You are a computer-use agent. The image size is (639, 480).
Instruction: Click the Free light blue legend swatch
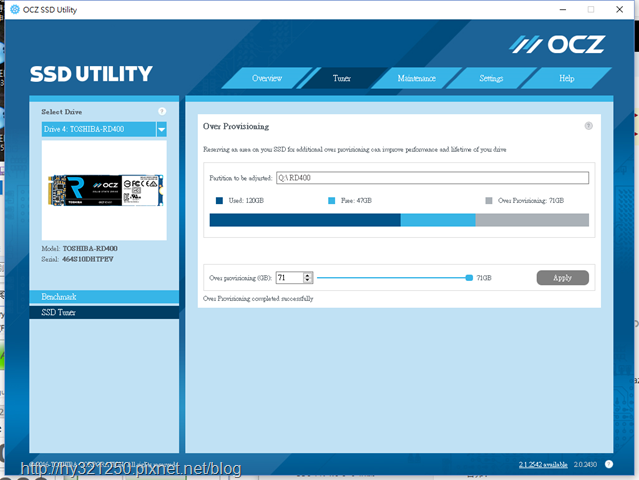click(x=332, y=200)
